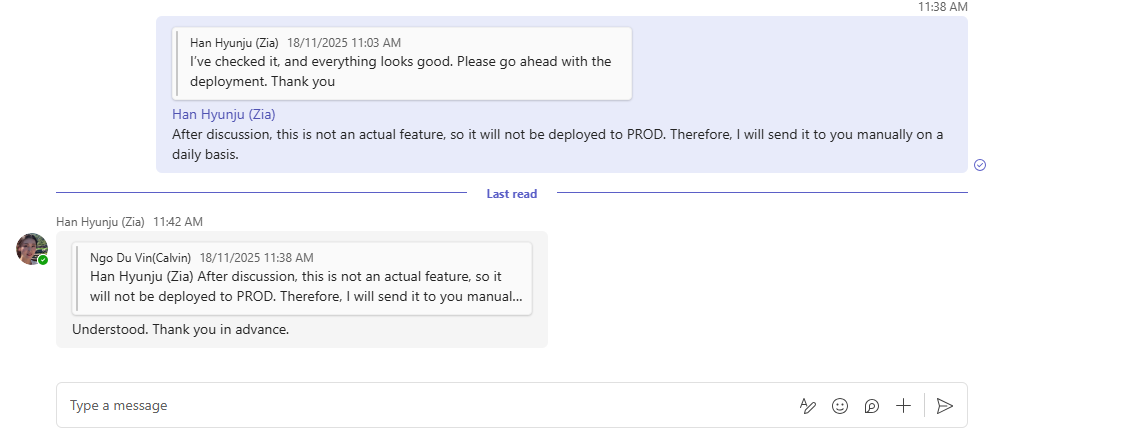Click the quoted date 18/11/2025 11:38 AM
1131x443 pixels.
(x=256, y=258)
